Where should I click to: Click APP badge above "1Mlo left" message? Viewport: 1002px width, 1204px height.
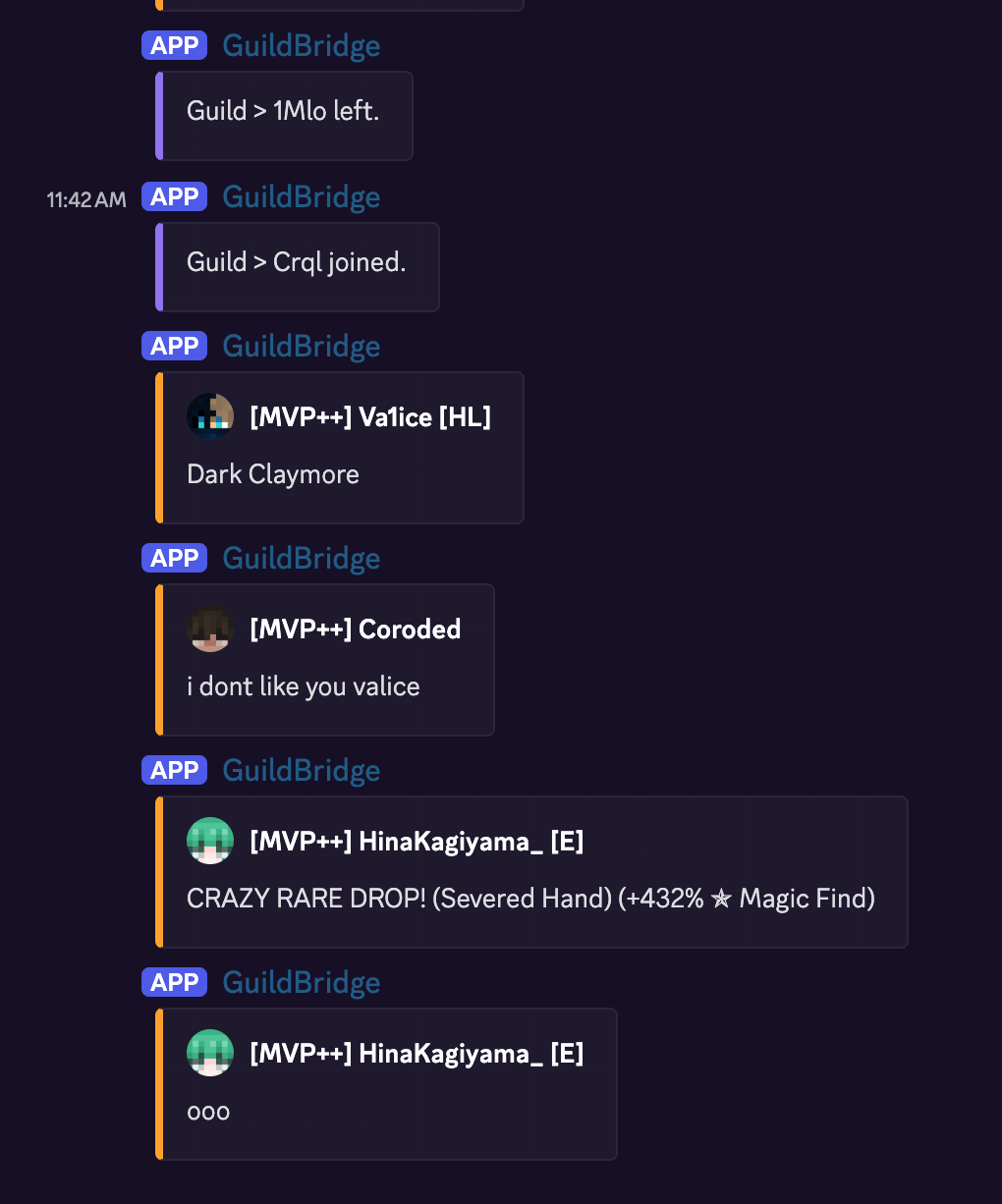(x=175, y=46)
